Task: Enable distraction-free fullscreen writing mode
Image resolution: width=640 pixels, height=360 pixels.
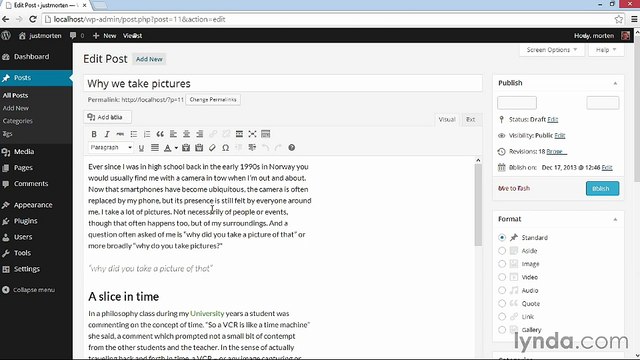Action: pyautogui.click(x=252, y=134)
